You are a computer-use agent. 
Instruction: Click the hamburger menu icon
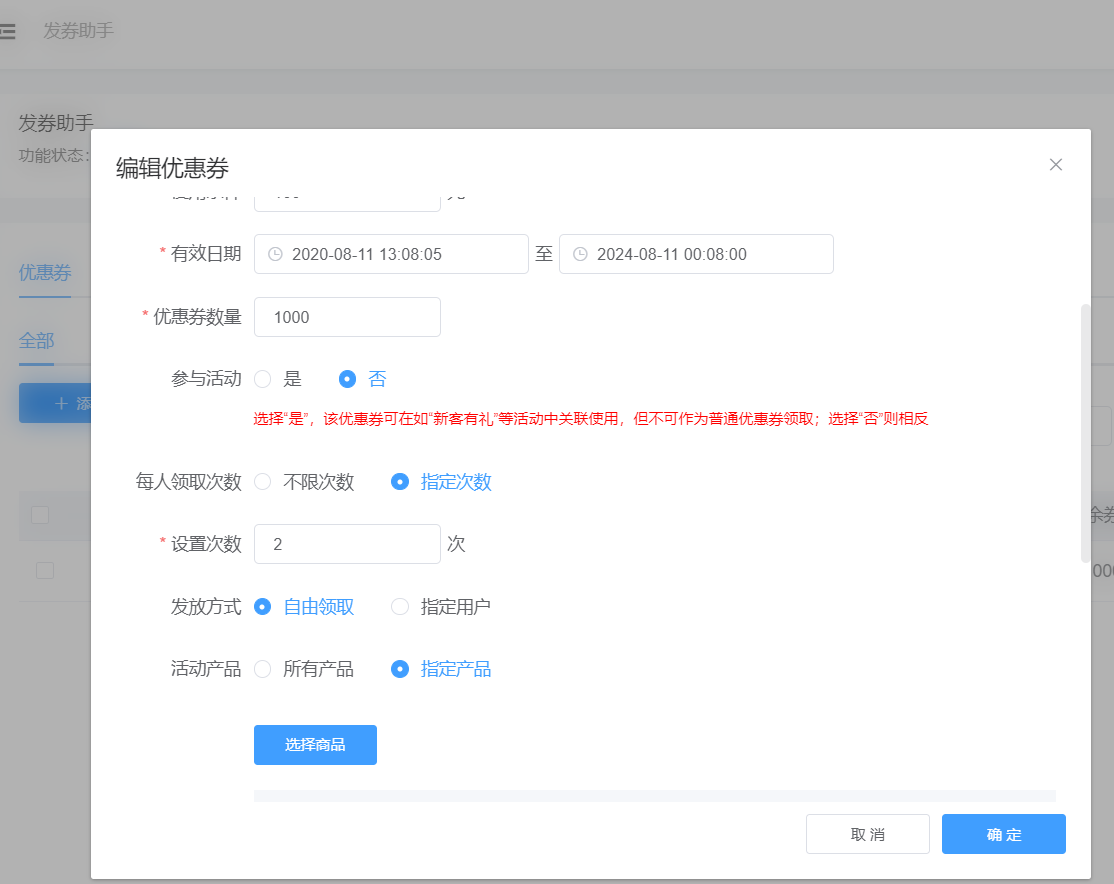coord(8,31)
